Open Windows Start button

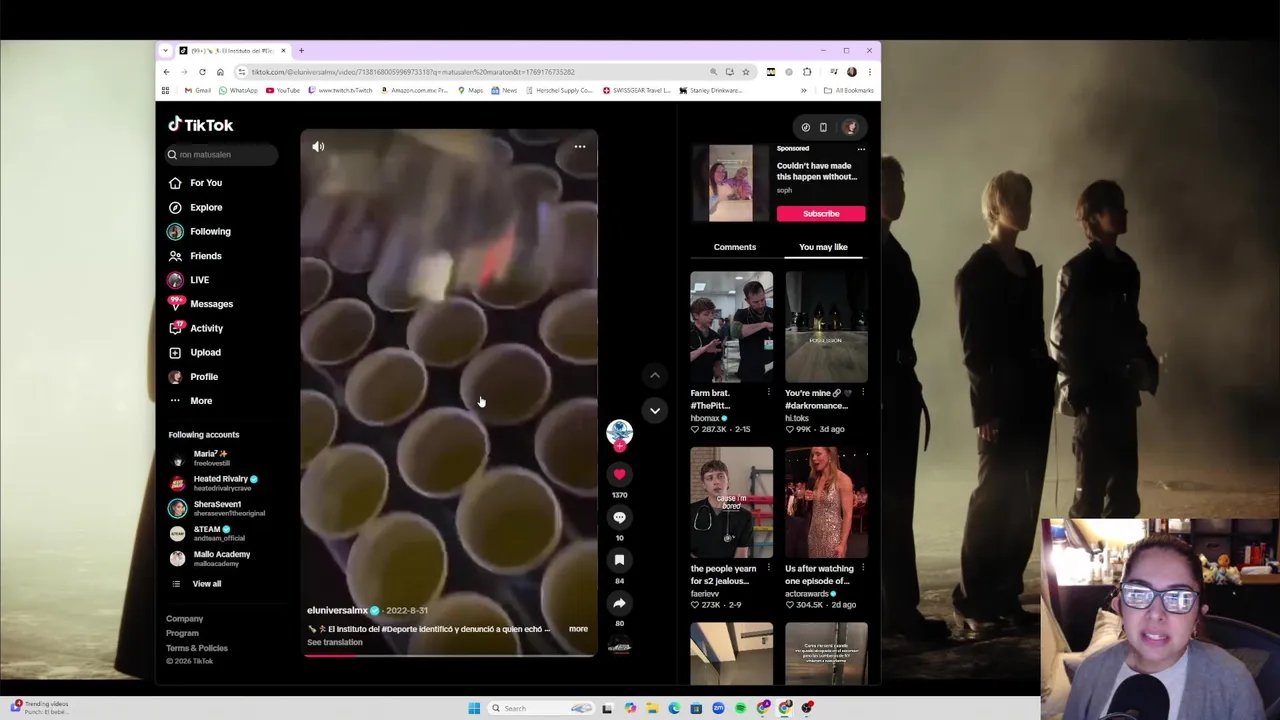tap(474, 708)
